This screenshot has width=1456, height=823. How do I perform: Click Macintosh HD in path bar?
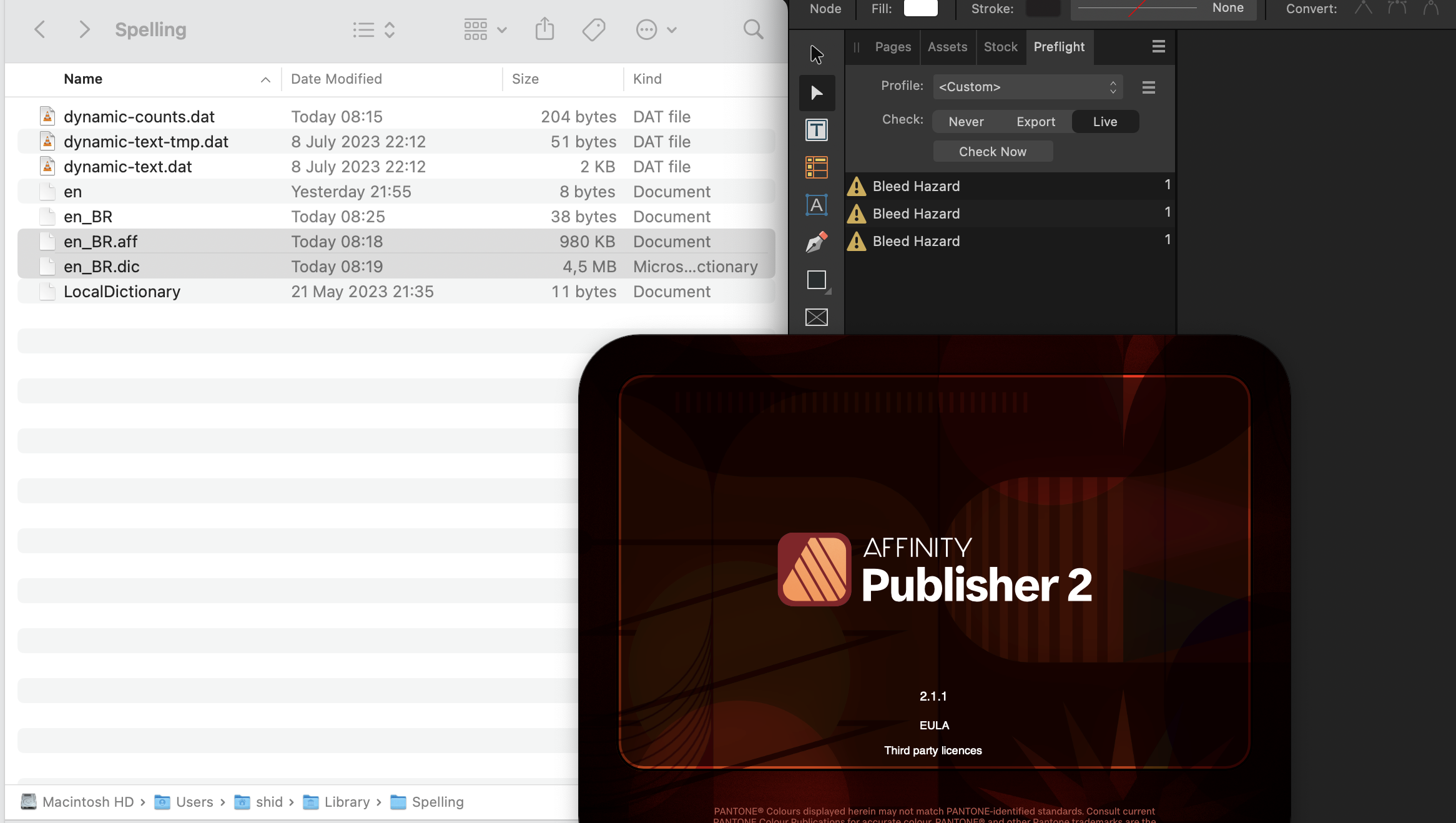[77, 802]
